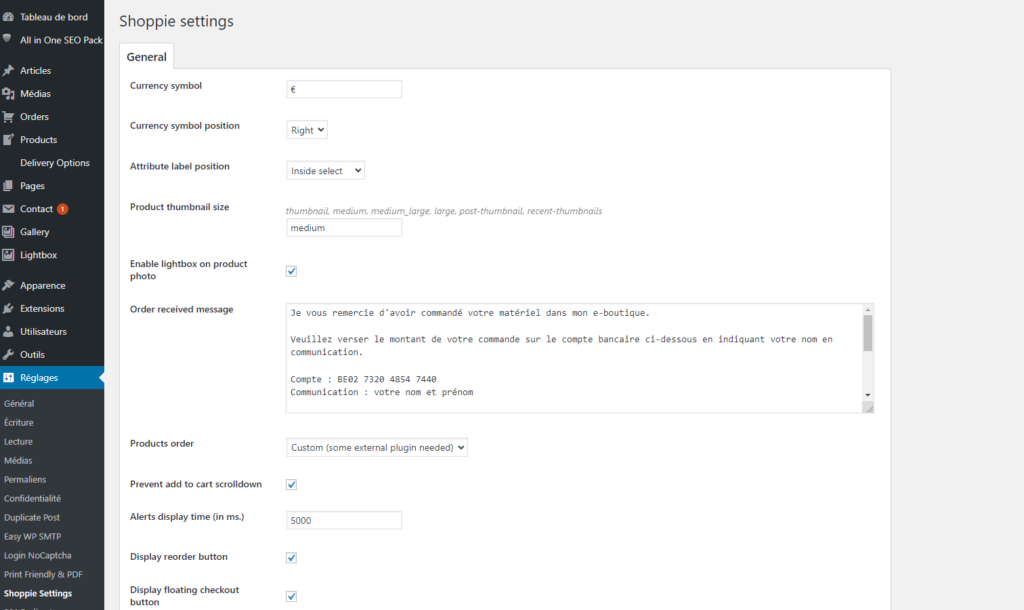Click the Réglages settings icon
Viewport: 1024px width, 610px height.
pos(8,377)
